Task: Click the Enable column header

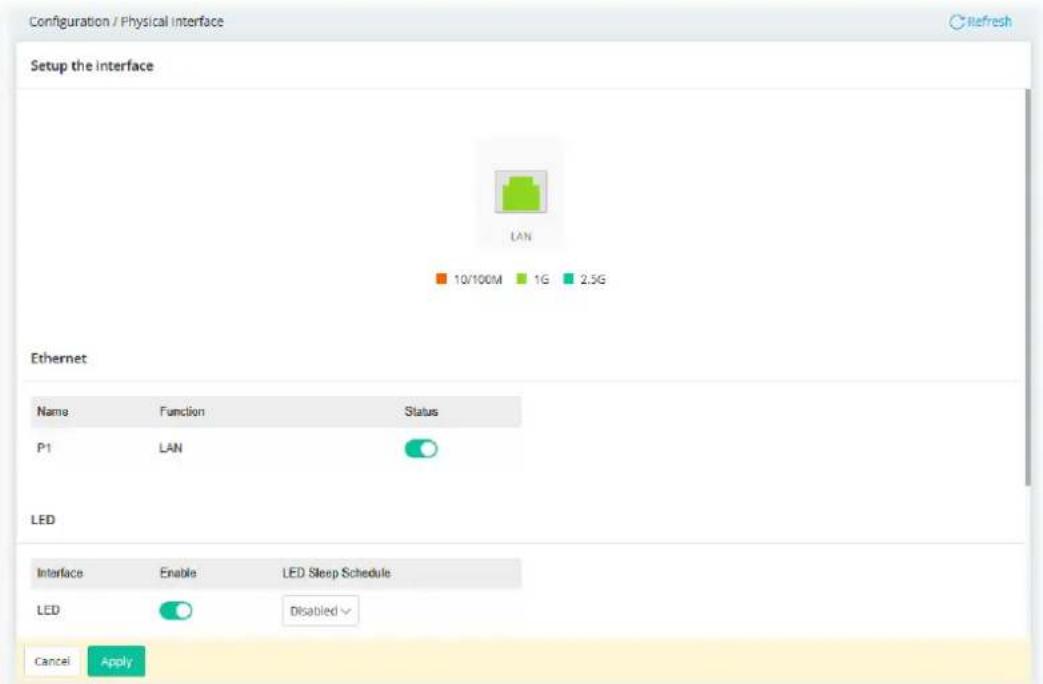Action: (x=178, y=573)
